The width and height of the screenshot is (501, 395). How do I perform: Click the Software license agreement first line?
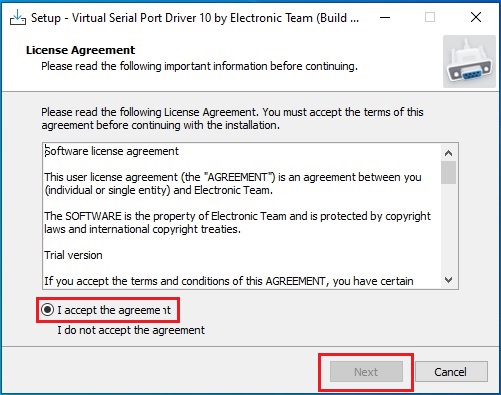[112, 151]
